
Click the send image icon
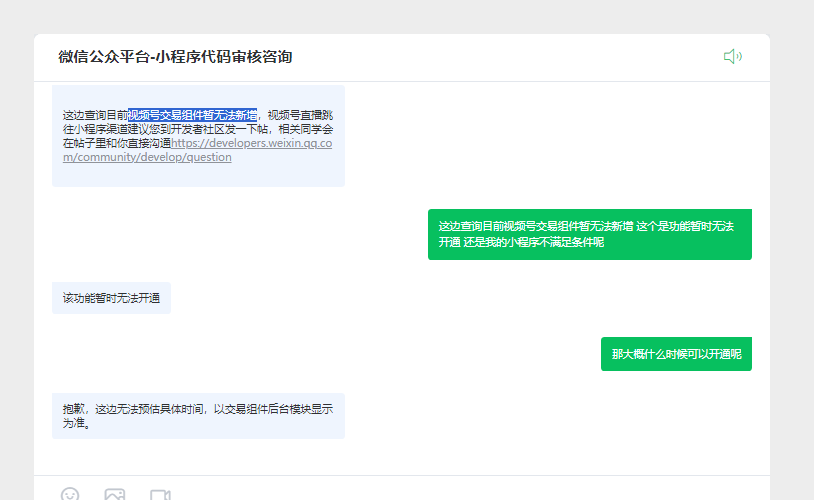[x=115, y=494]
